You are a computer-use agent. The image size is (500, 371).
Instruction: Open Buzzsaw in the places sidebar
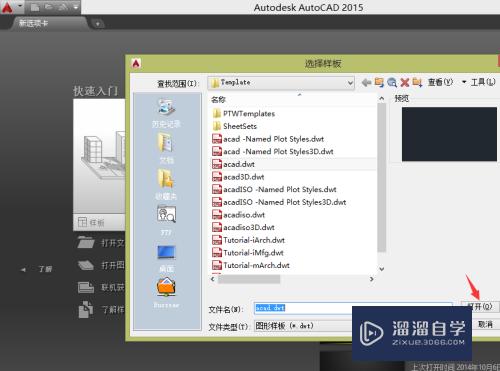coord(166,293)
